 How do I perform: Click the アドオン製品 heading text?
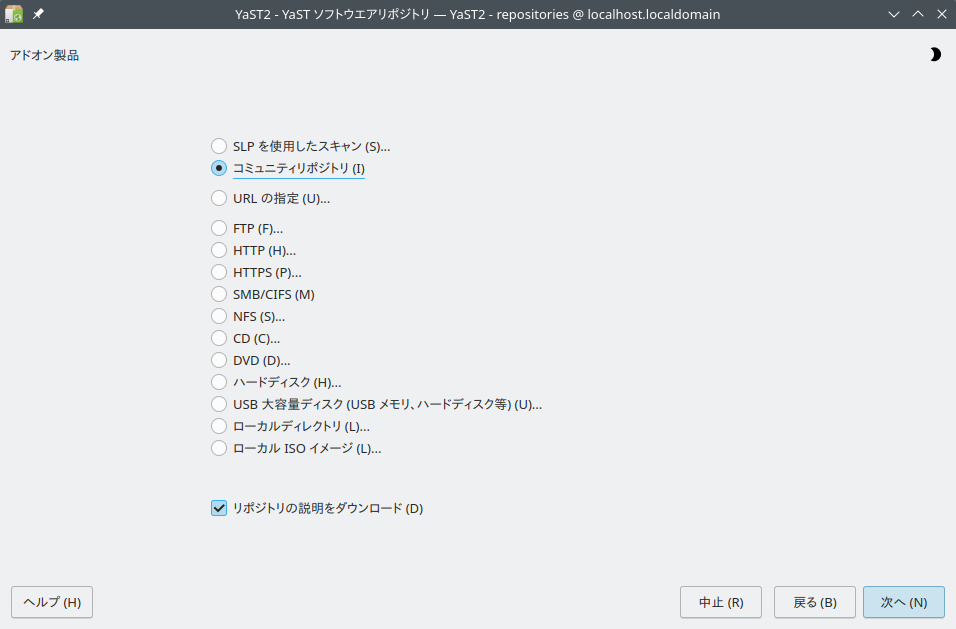(45, 55)
